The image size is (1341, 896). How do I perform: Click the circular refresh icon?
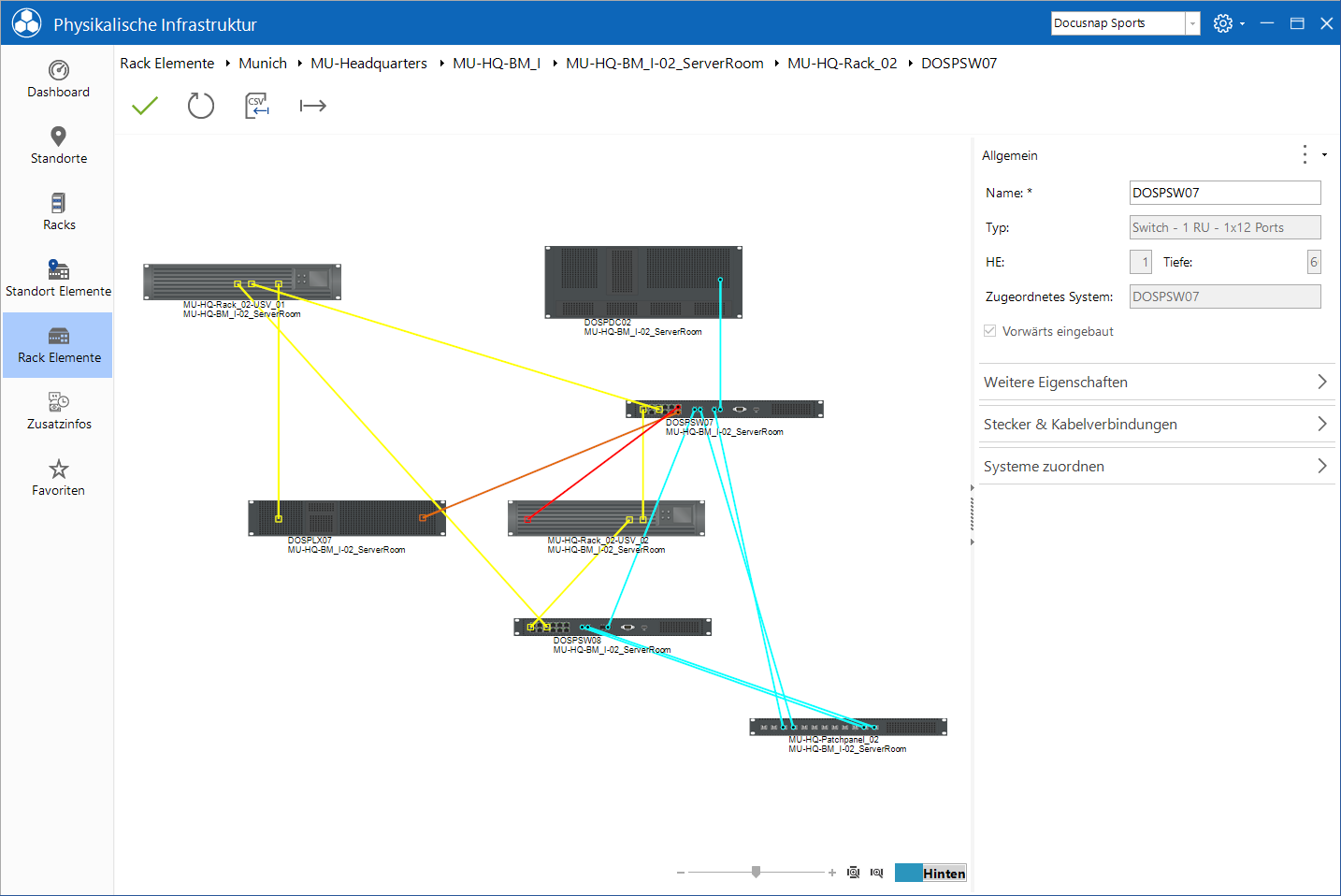click(201, 106)
